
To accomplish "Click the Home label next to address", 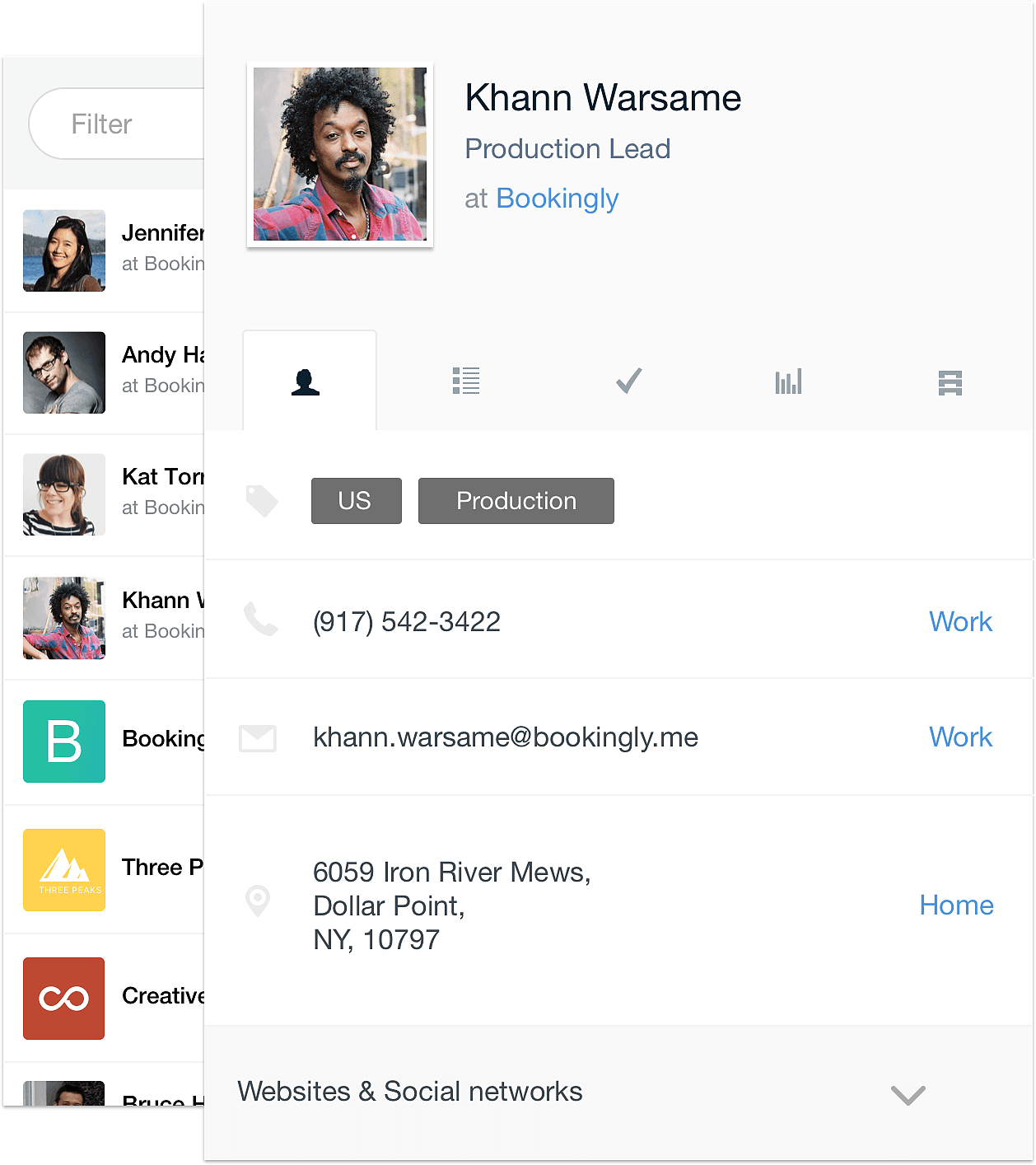I will [956, 905].
